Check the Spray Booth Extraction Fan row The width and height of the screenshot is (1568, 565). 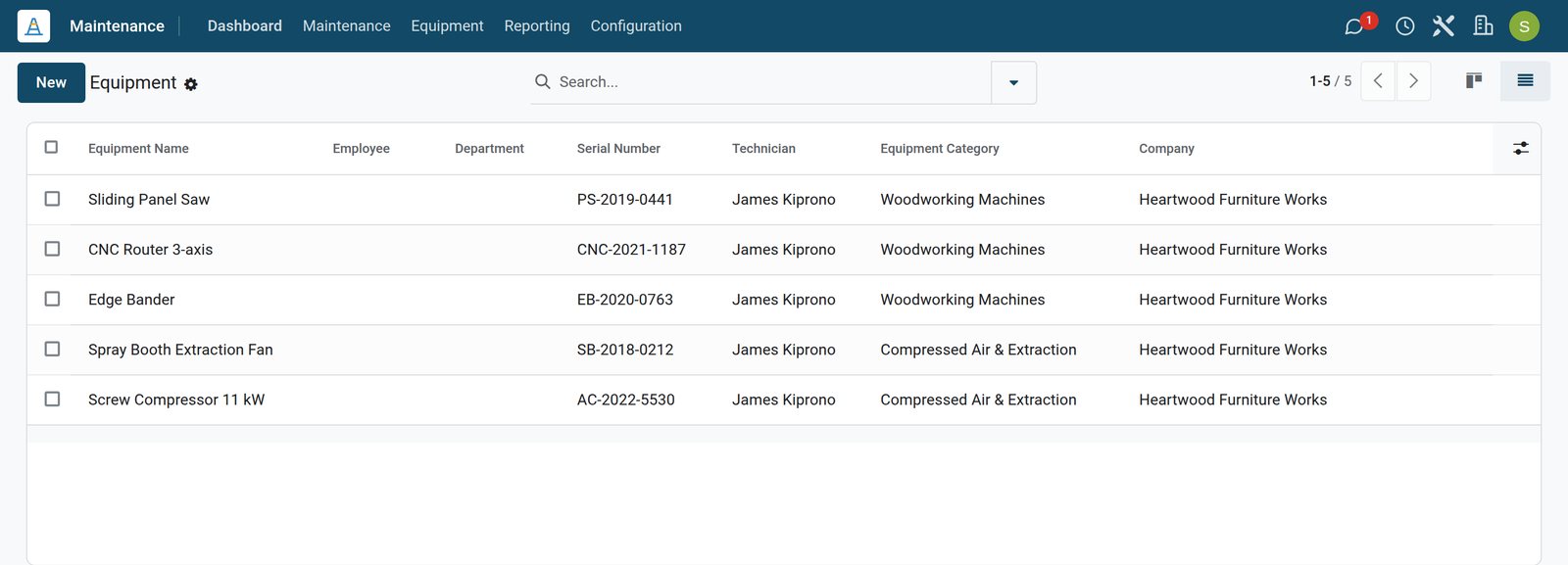pos(53,349)
